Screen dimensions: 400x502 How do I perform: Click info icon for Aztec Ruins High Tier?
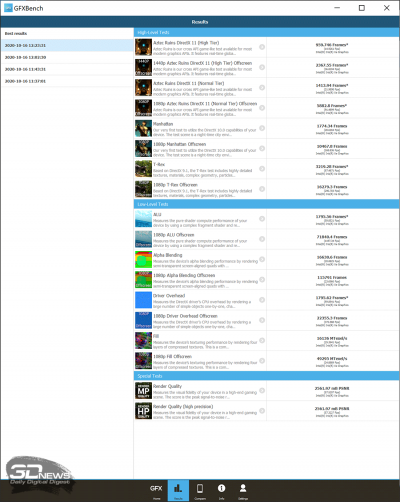pos(262,47)
